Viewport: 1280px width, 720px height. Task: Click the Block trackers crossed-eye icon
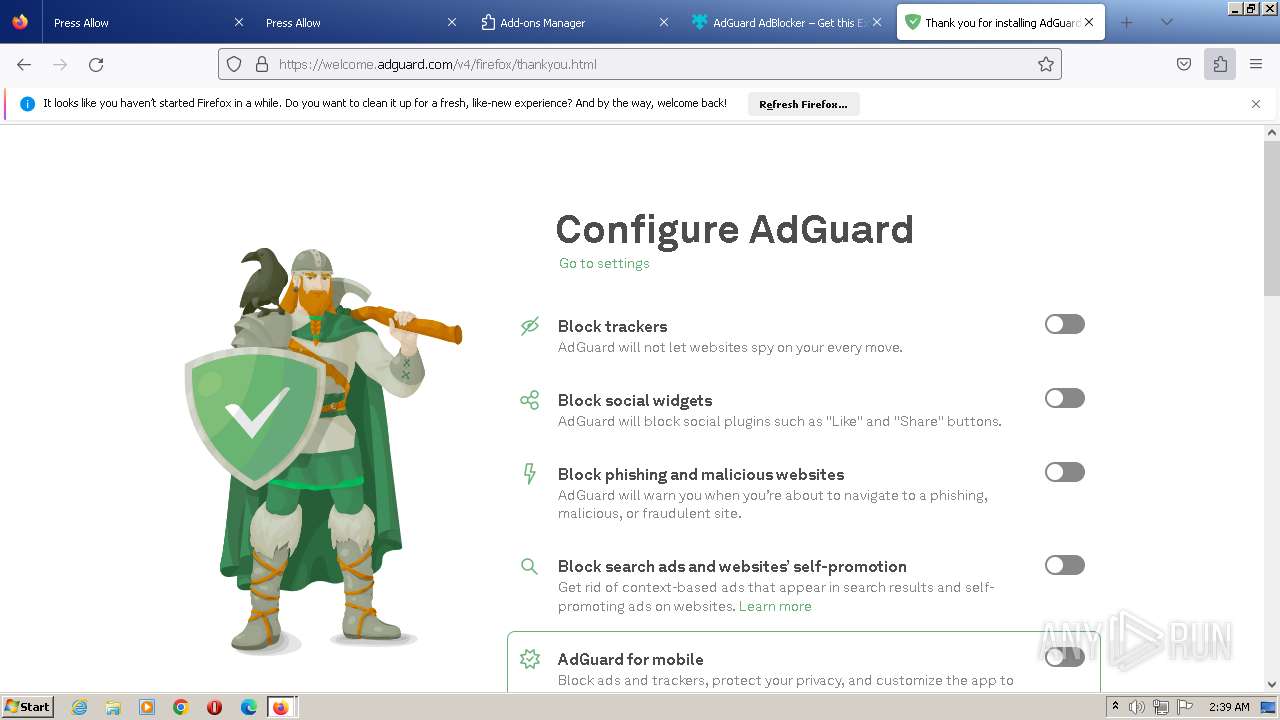click(530, 326)
